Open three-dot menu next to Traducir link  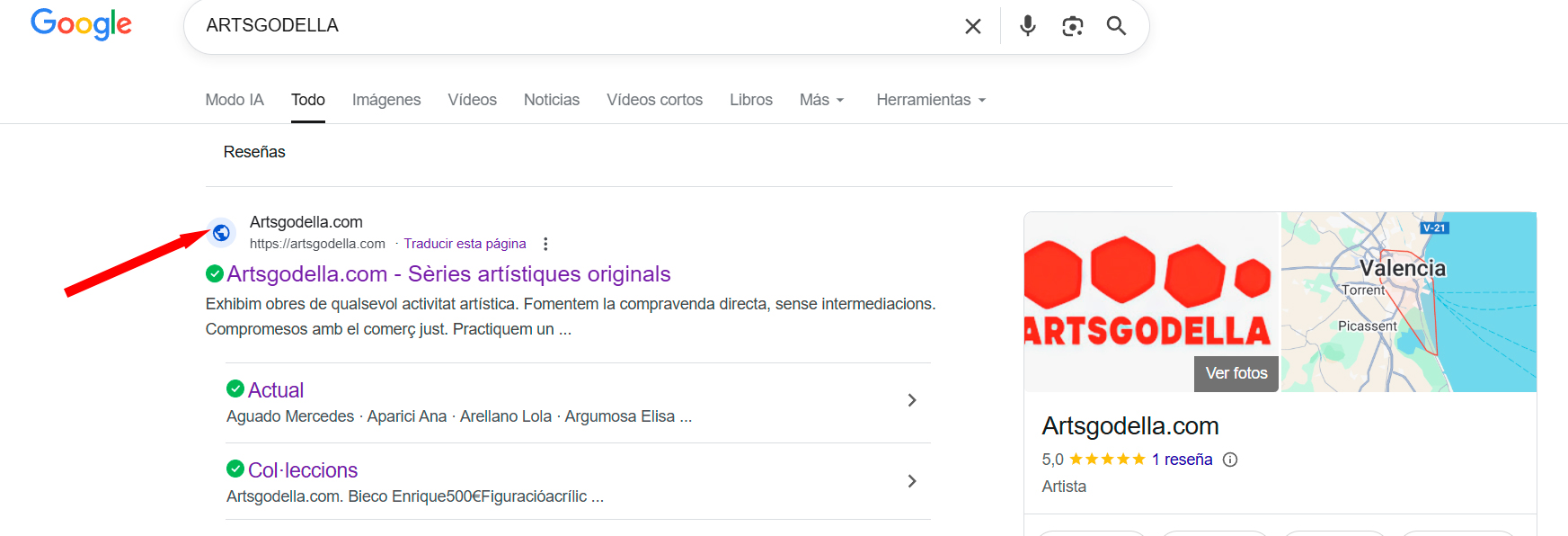pyautogui.click(x=545, y=244)
